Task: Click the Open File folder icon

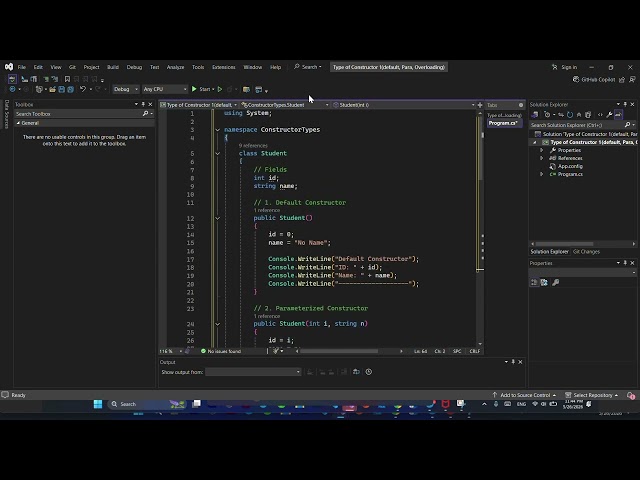Action: (52, 89)
